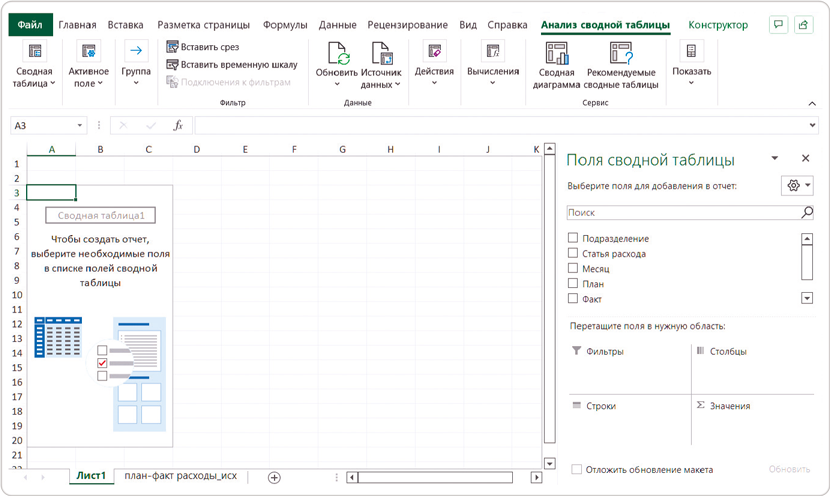The image size is (830, 496).
Task: Add a new sheet with plus icon
Action: 274,477
